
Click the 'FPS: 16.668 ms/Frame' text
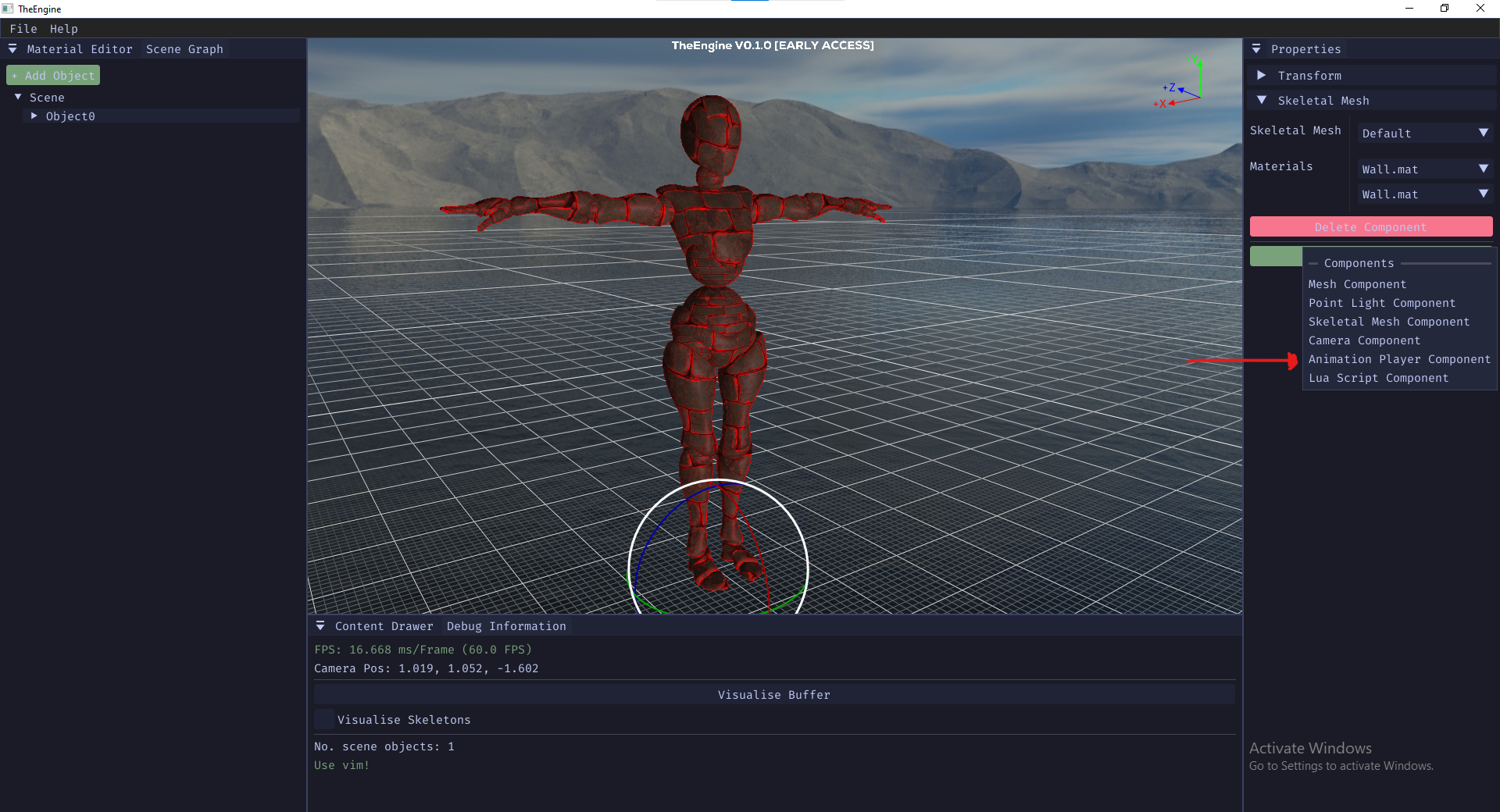coord(423,650)
